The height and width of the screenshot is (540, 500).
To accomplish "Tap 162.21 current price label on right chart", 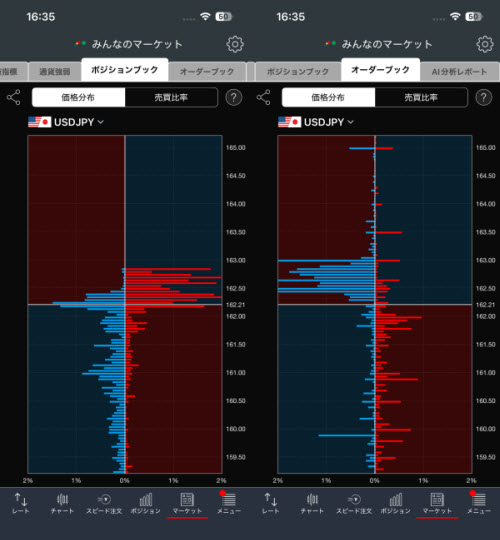I will [486, 305].
